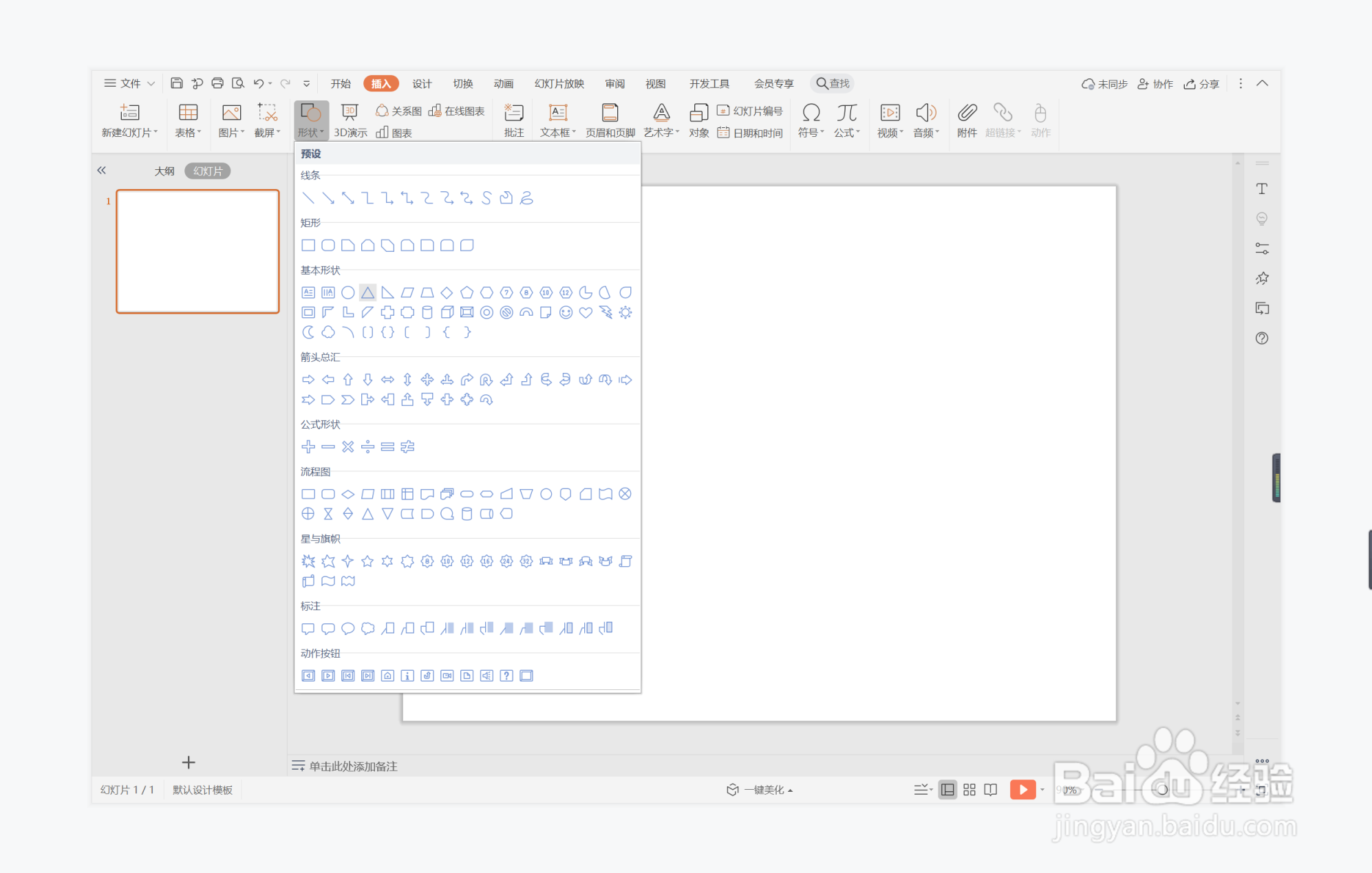Select the plus sign formula shape

pyautogui.click(x=308, y=447)
